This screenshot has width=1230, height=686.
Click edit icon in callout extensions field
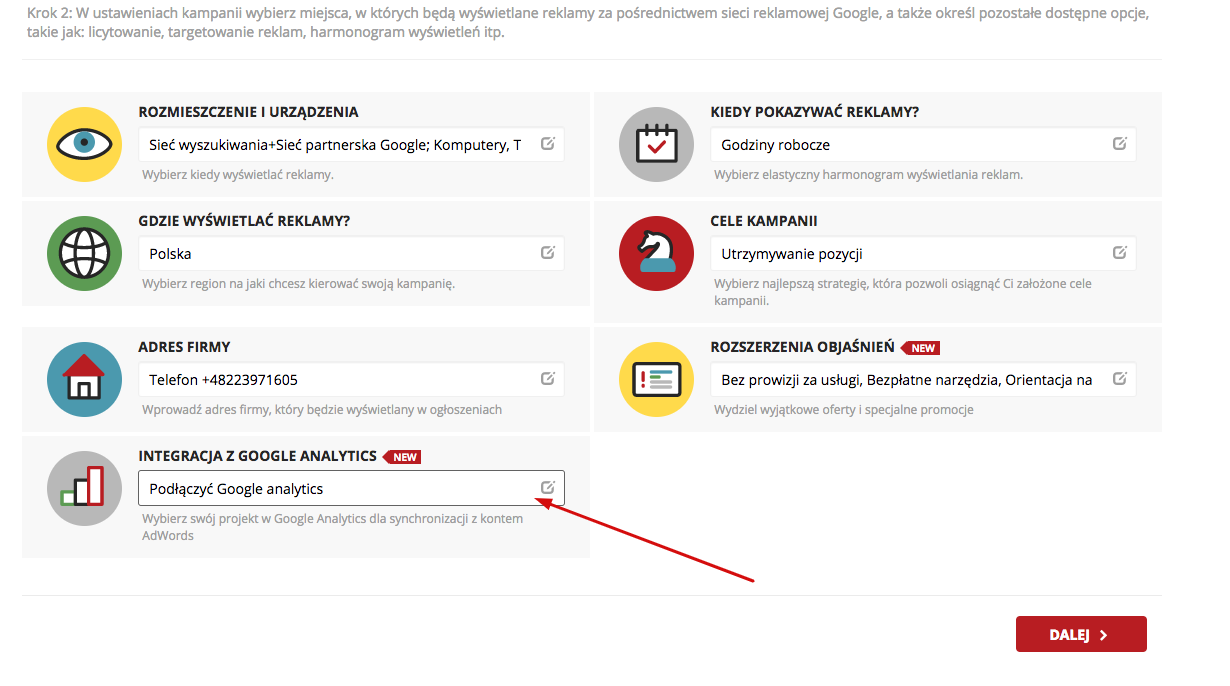coord(1120,379)
